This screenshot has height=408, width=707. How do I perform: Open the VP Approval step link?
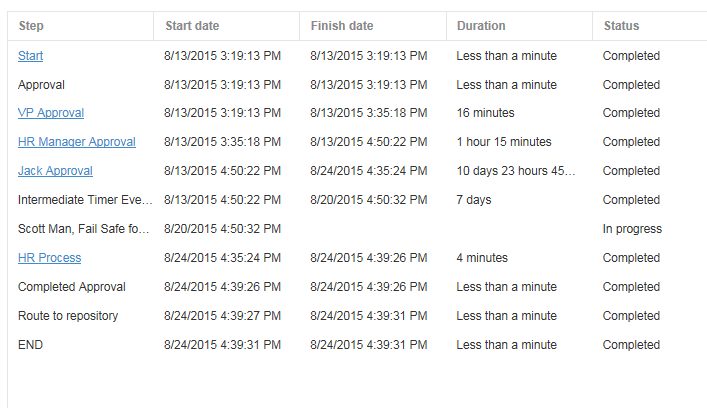pyautogui.click(x=51, y=113)
